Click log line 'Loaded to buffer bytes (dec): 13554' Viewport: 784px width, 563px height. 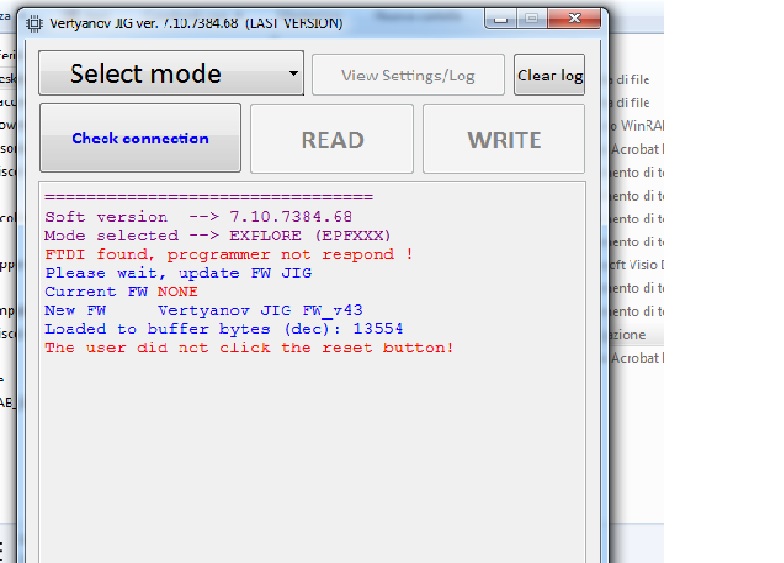coord(224,329)
